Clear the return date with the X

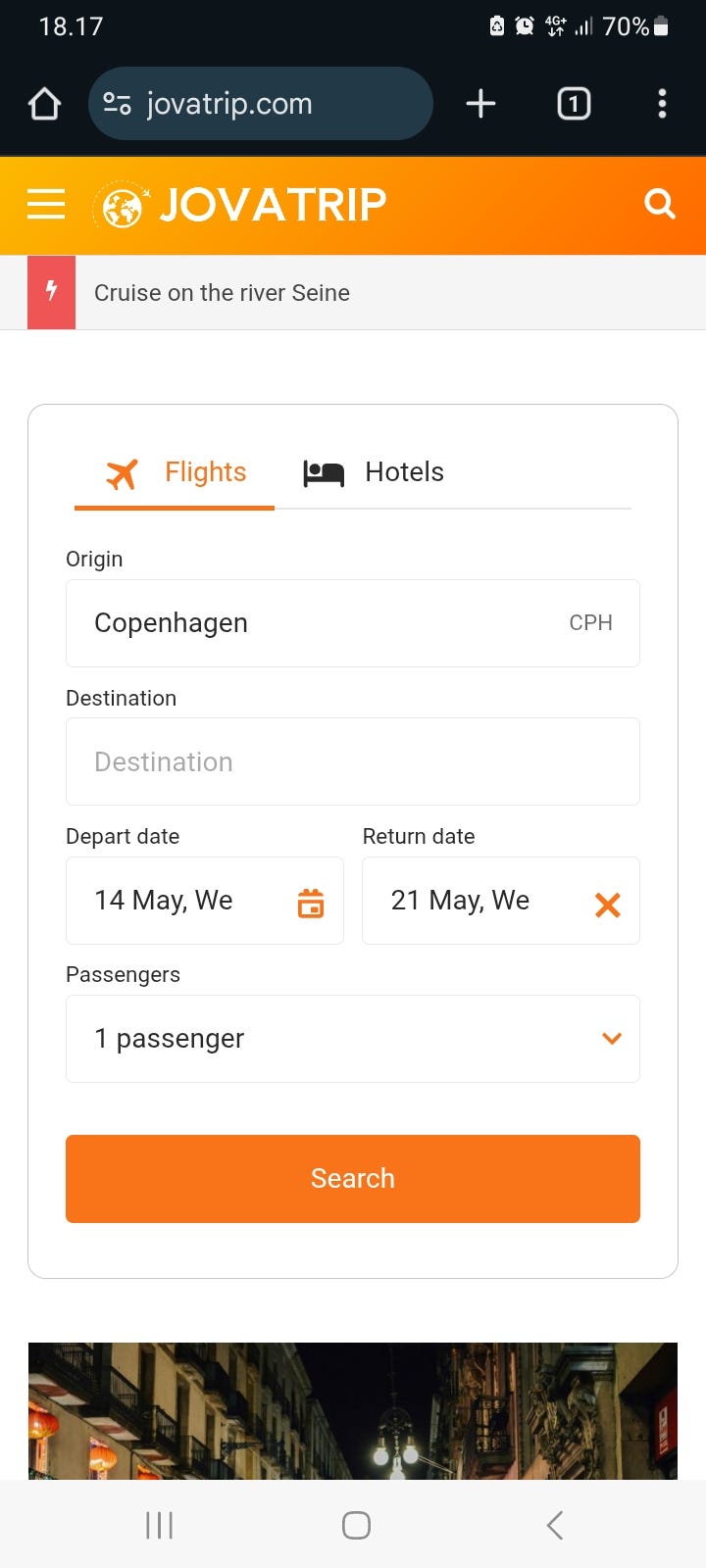(608, 904)
